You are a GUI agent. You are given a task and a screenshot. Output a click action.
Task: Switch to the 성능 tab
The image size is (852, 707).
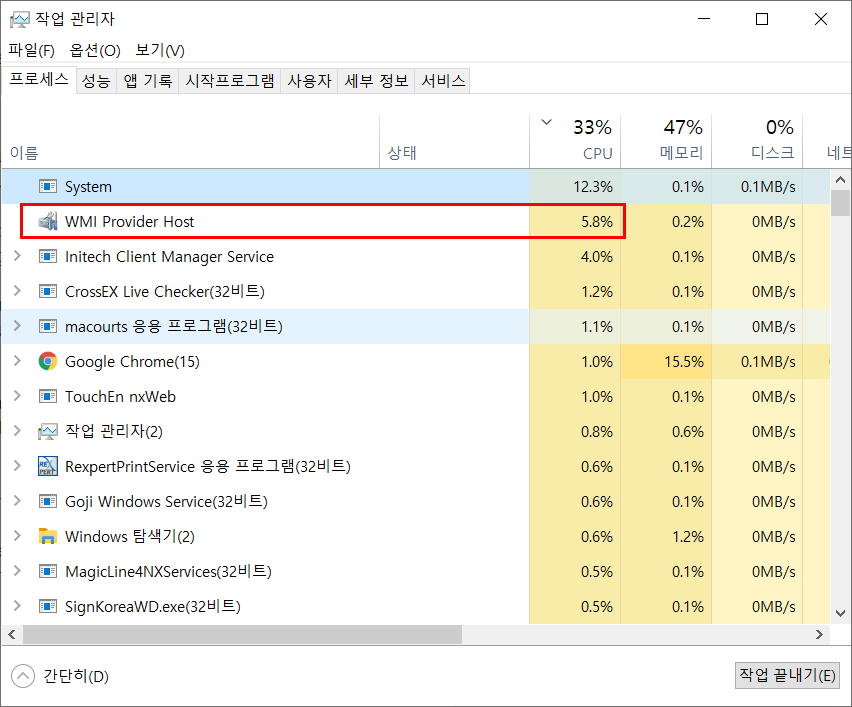pyautogui.click(x=96, y=81)
